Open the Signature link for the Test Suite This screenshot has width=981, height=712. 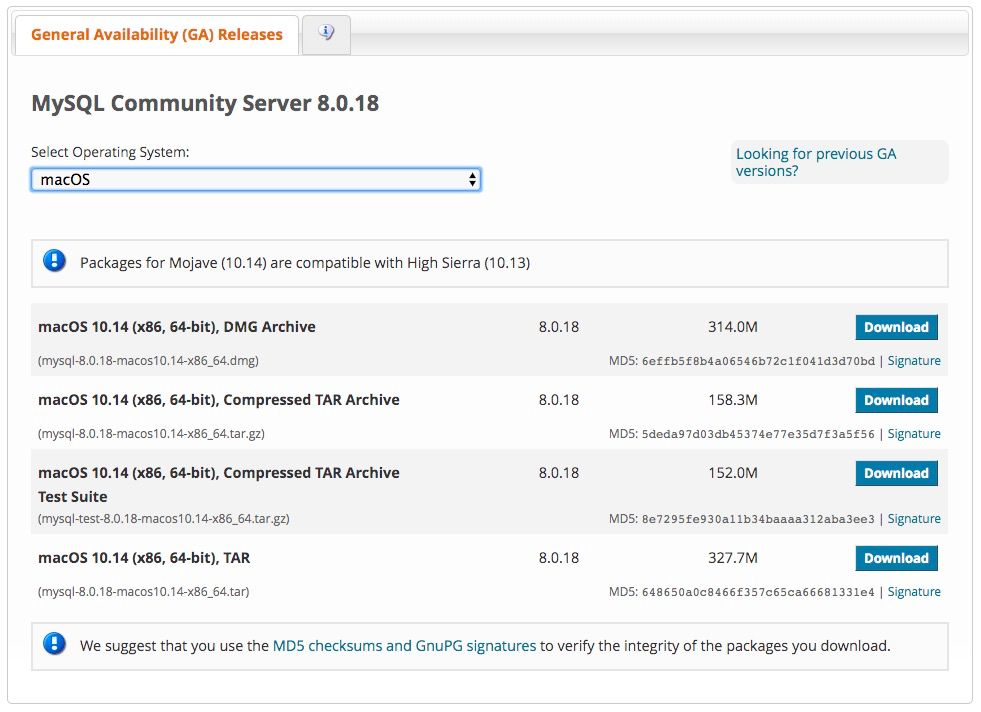click(x=913, y=519)
